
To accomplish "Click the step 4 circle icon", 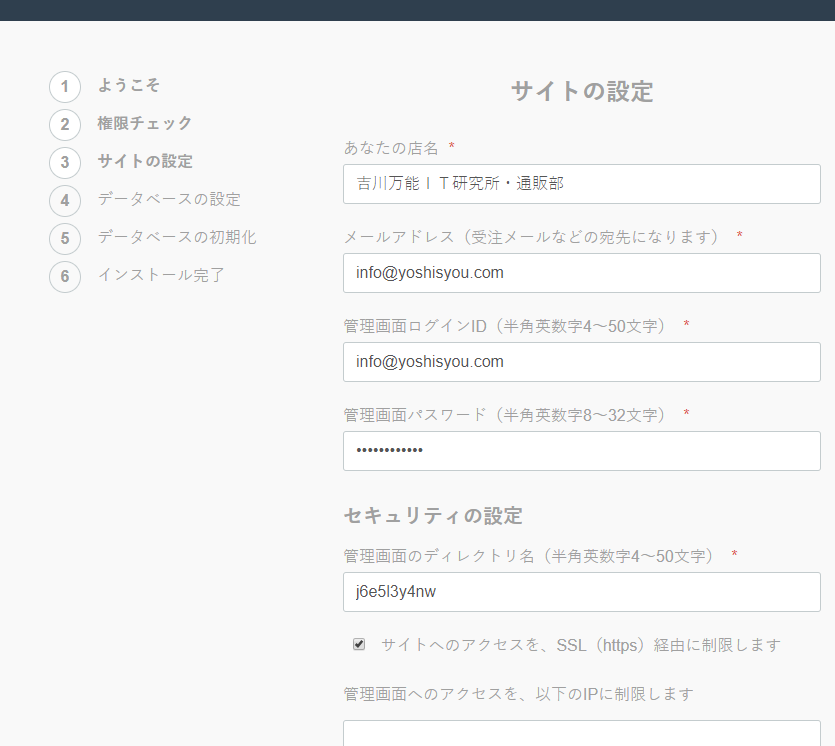I will coord(65,200).
